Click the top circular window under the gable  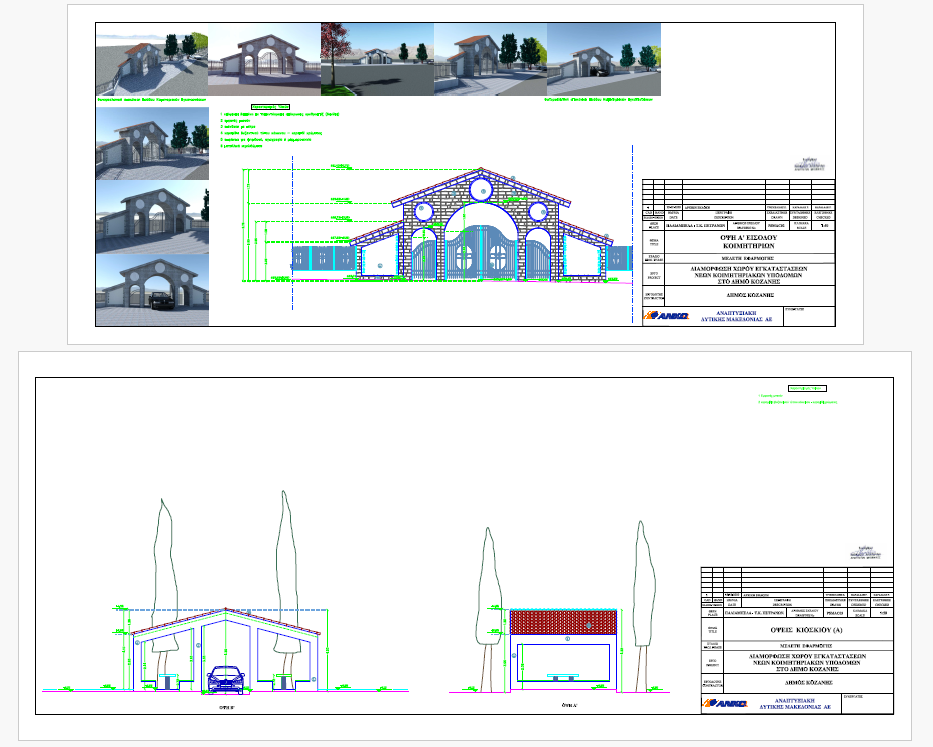pyautogui.click(x=483, y=188)
